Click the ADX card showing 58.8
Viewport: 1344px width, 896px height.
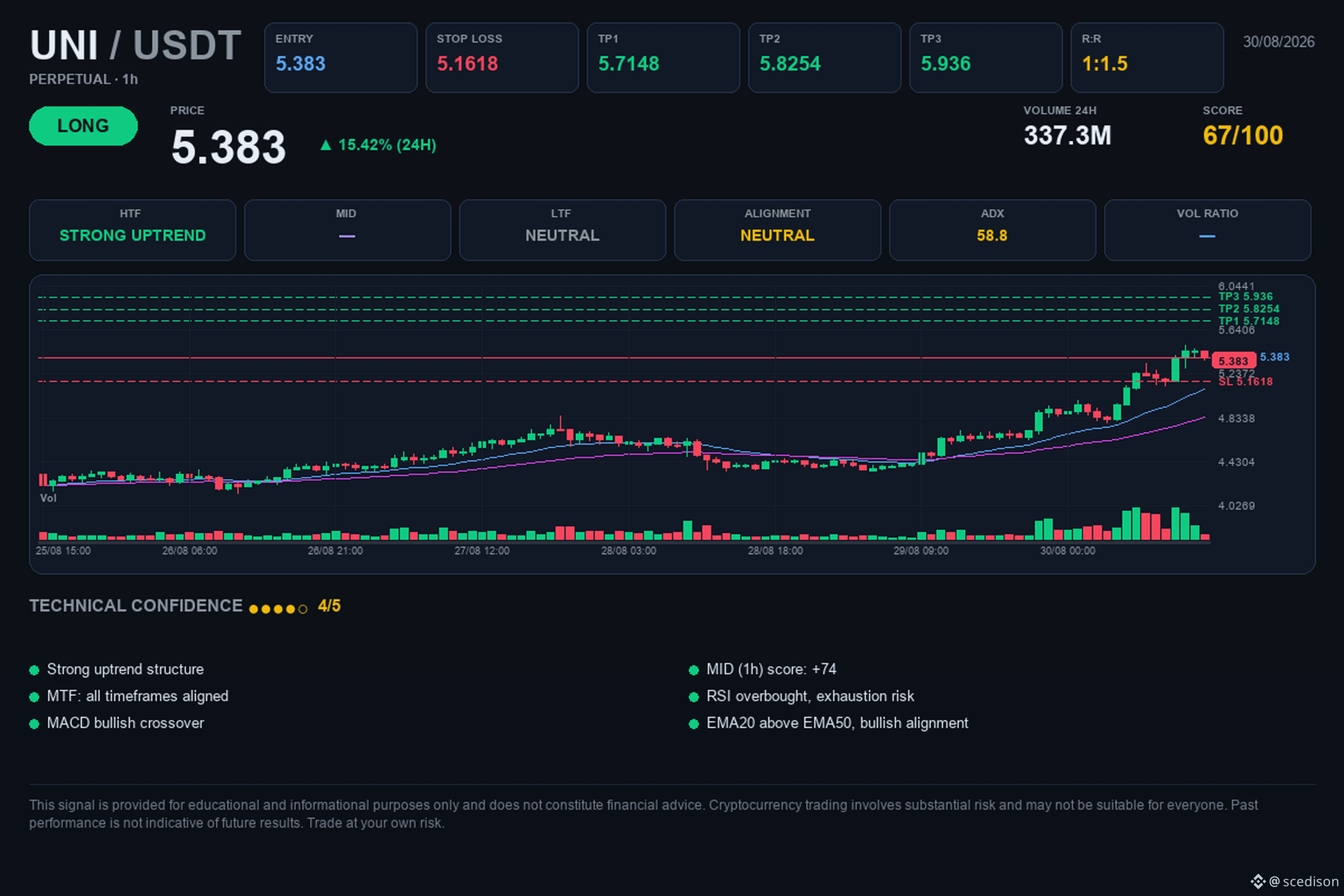click(992, 230)
